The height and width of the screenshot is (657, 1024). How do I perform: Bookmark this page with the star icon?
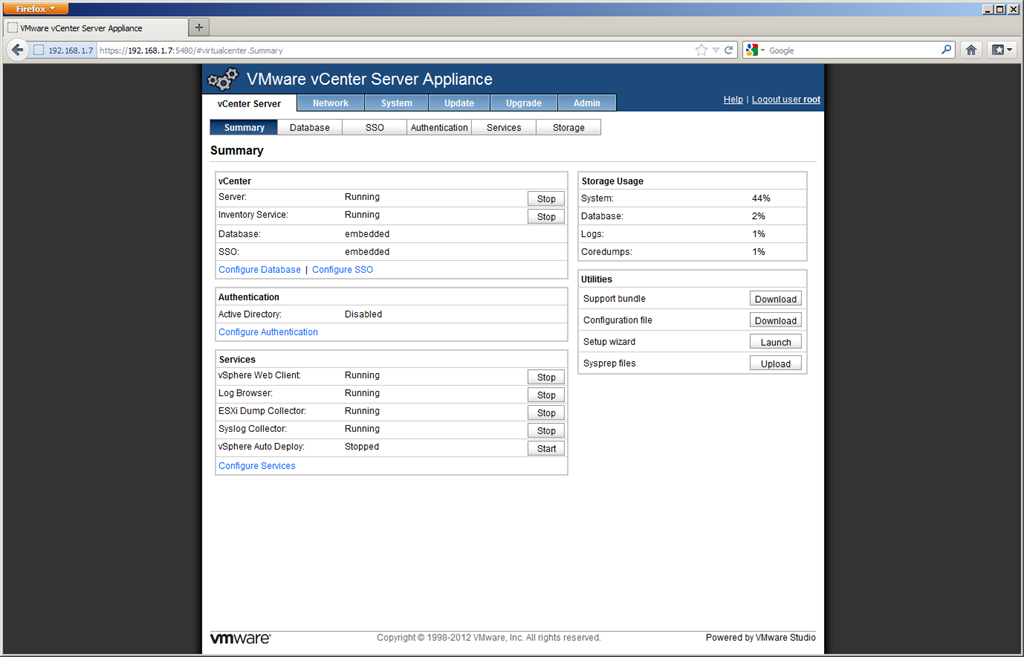pyautogui.click(x=701, y=50)
